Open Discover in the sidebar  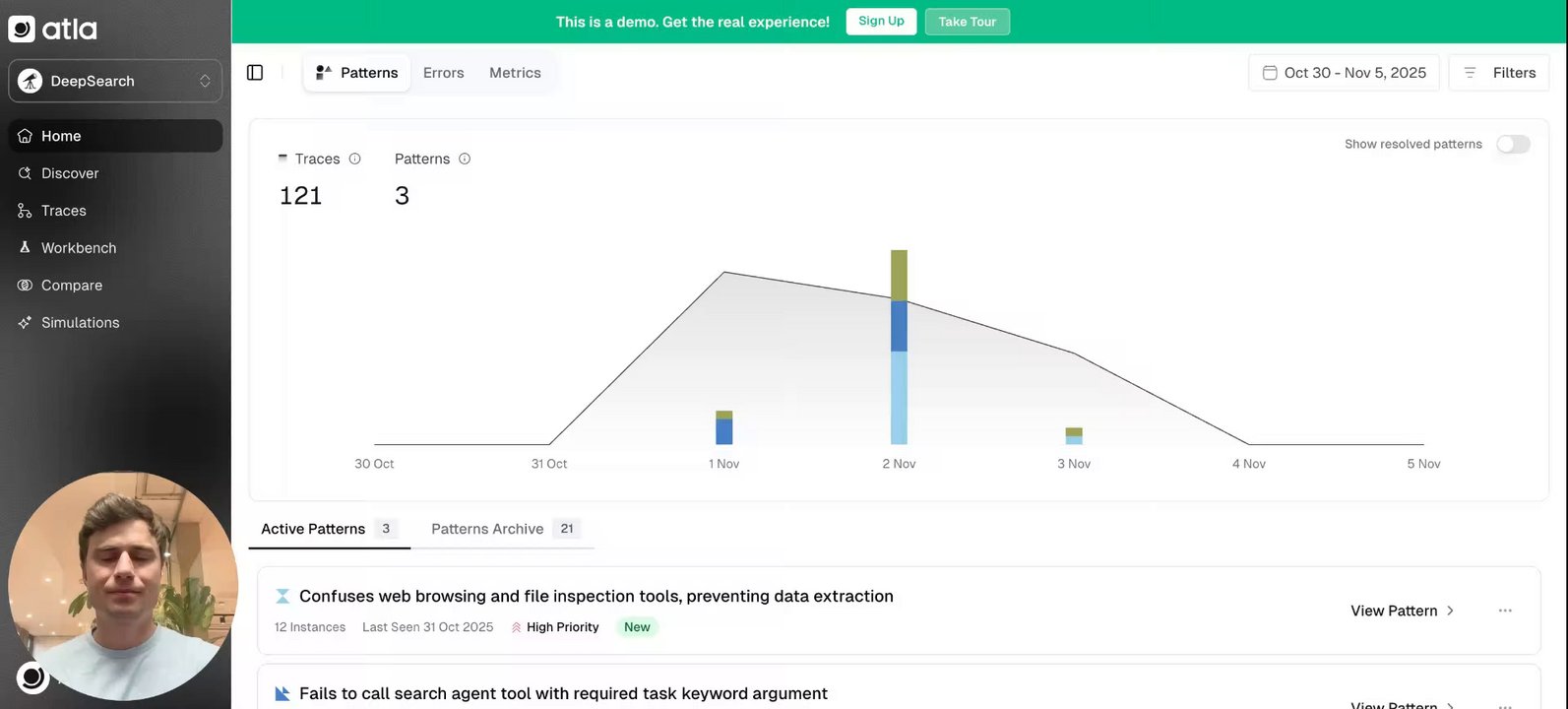point(70,173)
